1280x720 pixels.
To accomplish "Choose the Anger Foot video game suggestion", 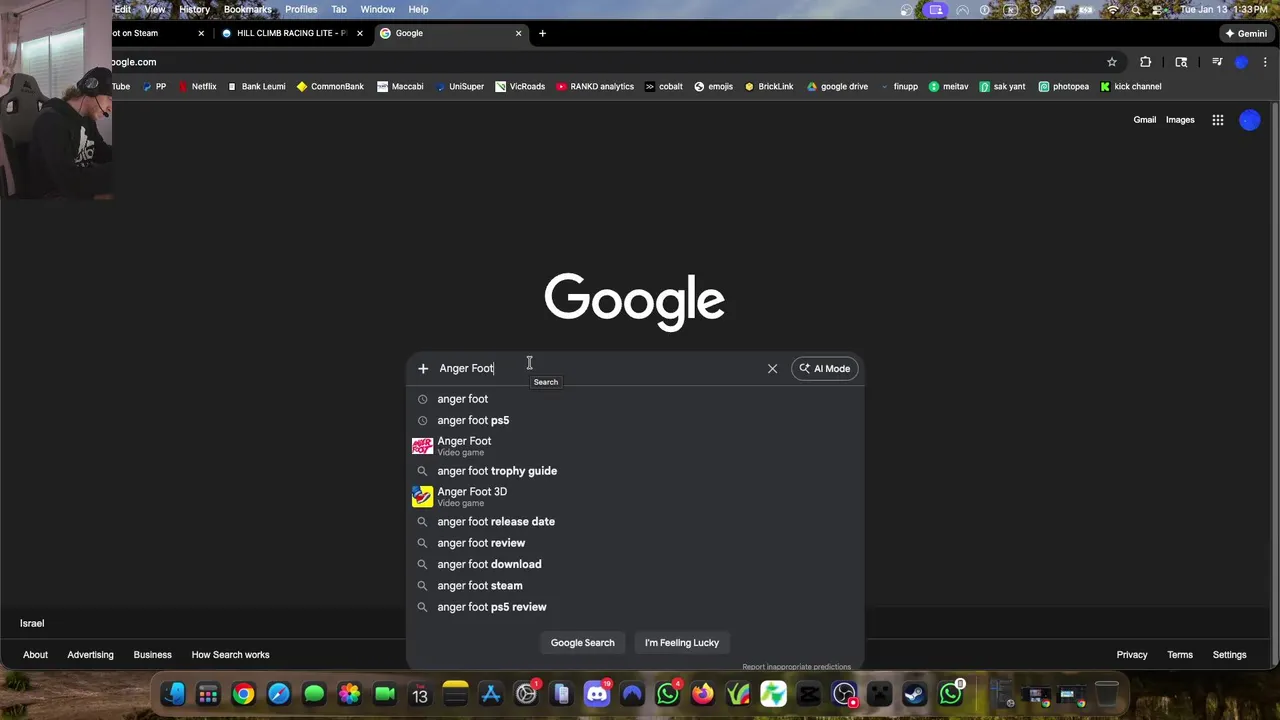I will point(635,446).
